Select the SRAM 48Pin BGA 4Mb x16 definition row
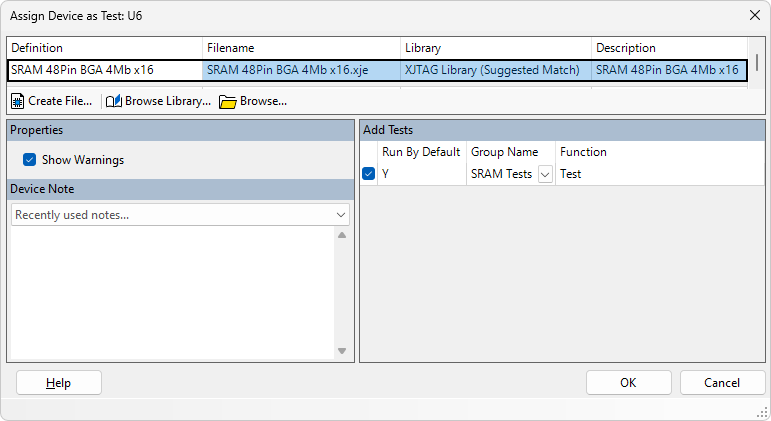 [104, 70]
